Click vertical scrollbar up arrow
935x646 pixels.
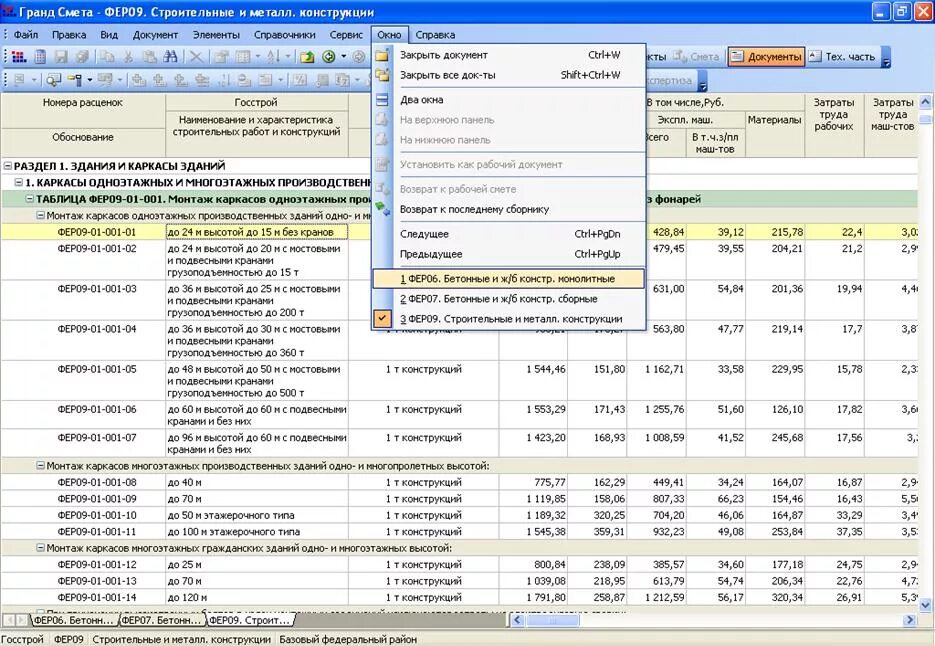[925, 102]
